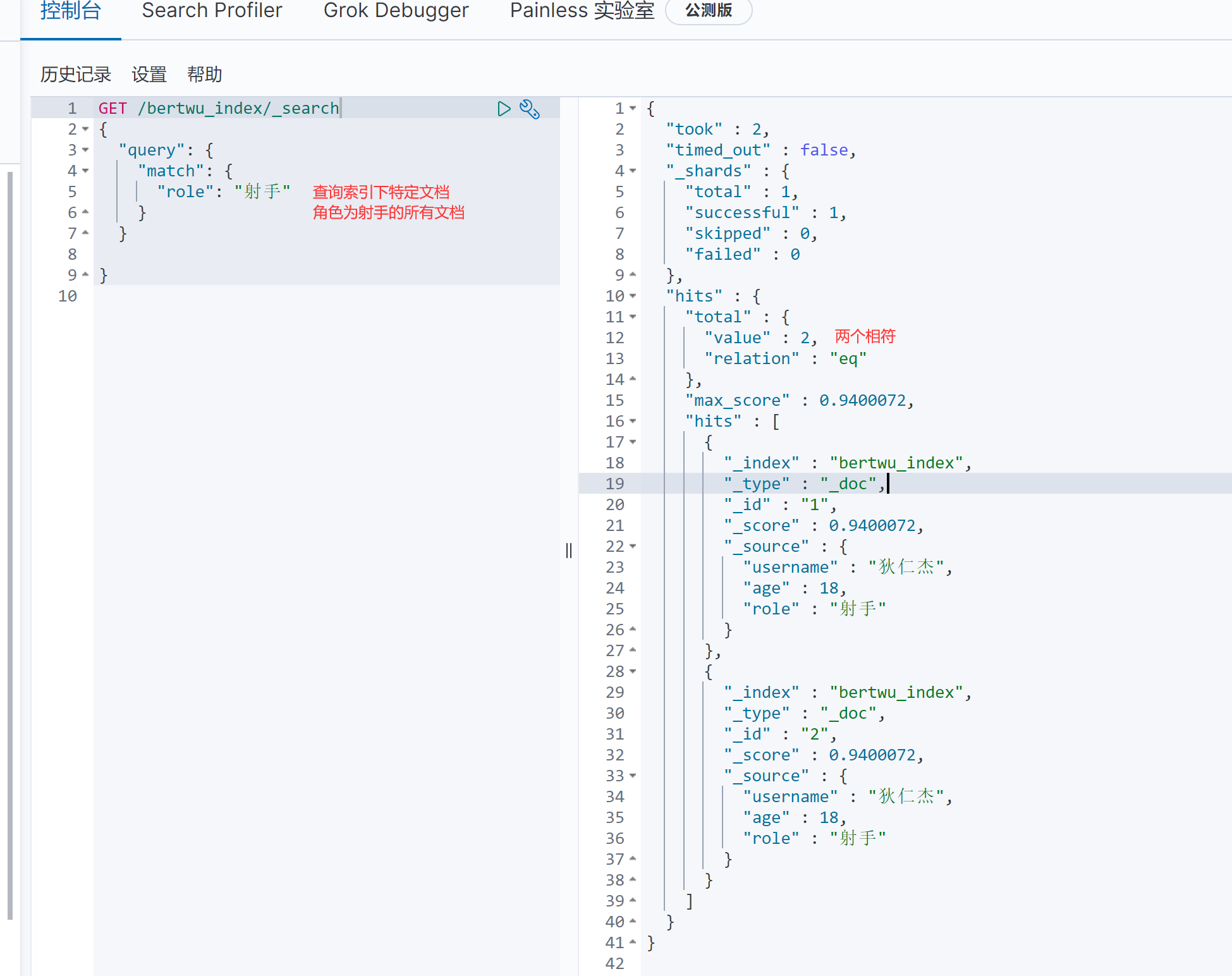Collapse first hit object fold line 17
The height and width of the screenshot is (976, 1232).
tap(633, 442)
